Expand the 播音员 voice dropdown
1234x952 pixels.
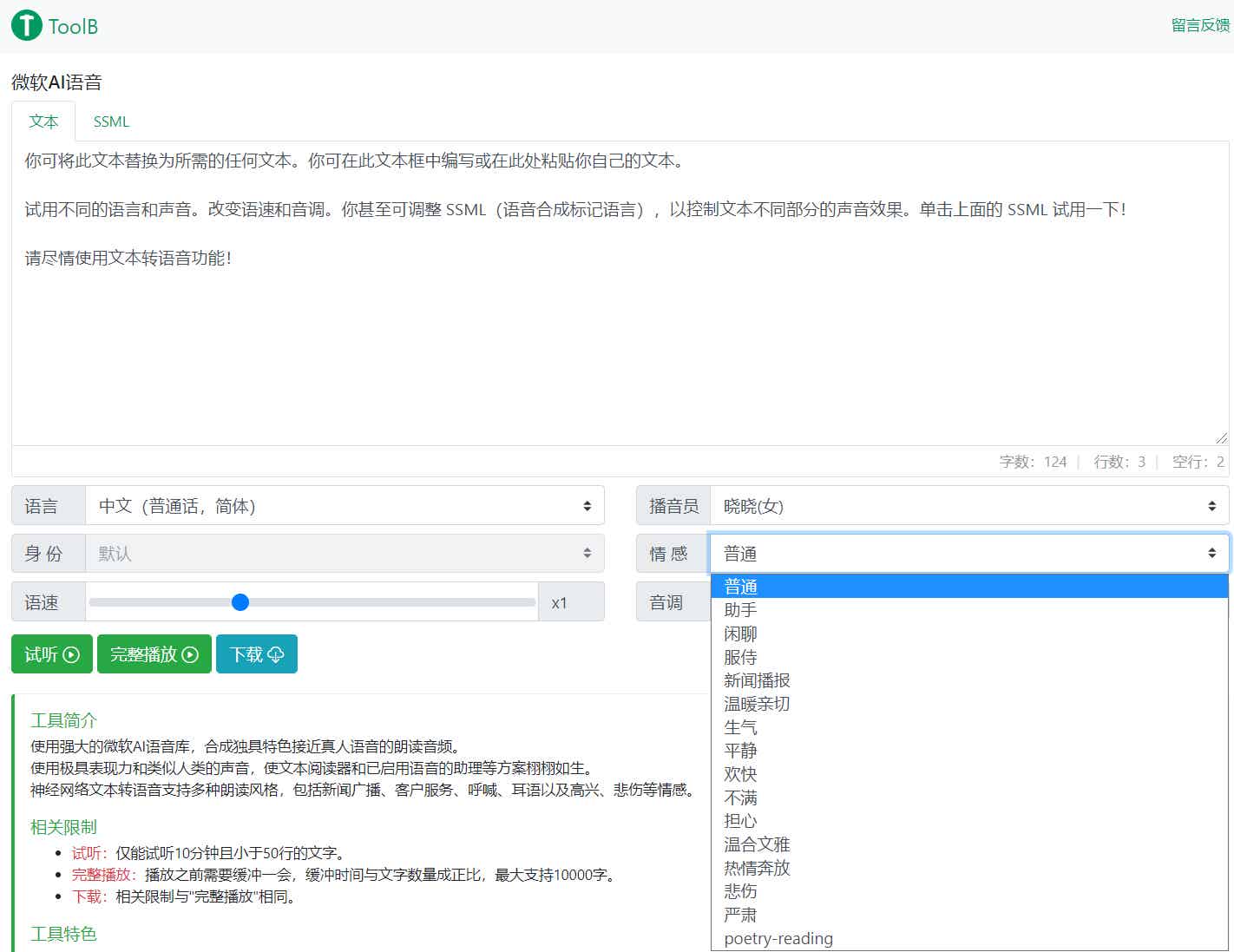click(x=968, y=506)
